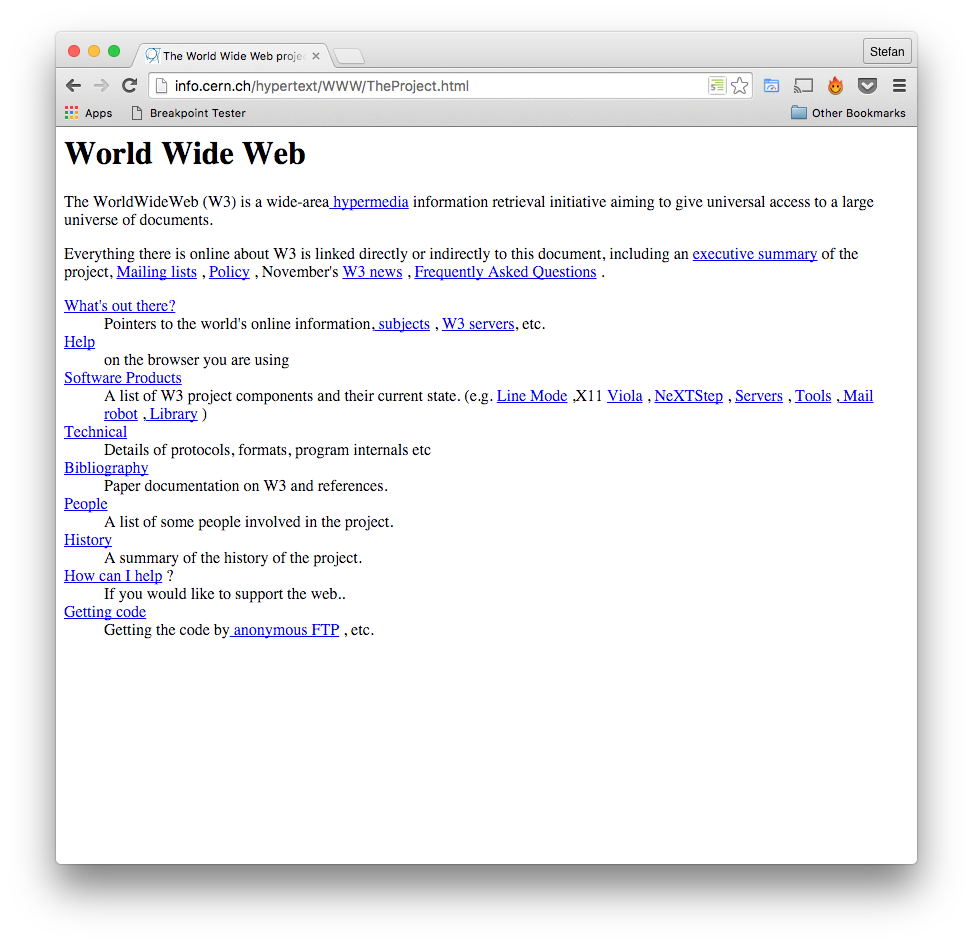973x944 pixels.
Task: Click text 'Paper documentation on W3 and references.'
Action: click(x=246, y=486)
